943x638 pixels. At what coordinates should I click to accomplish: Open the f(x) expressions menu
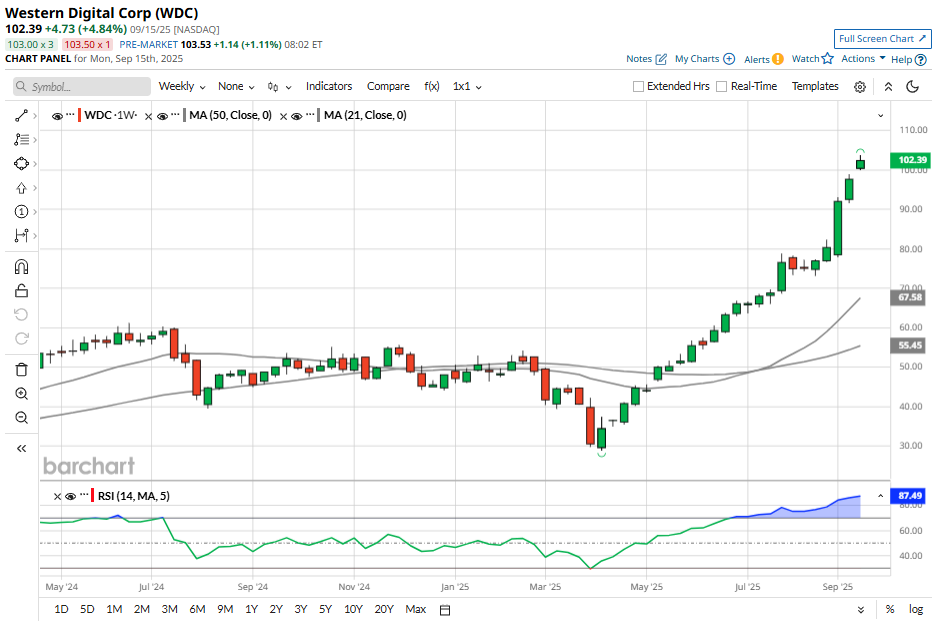click(x=432, y=86)
